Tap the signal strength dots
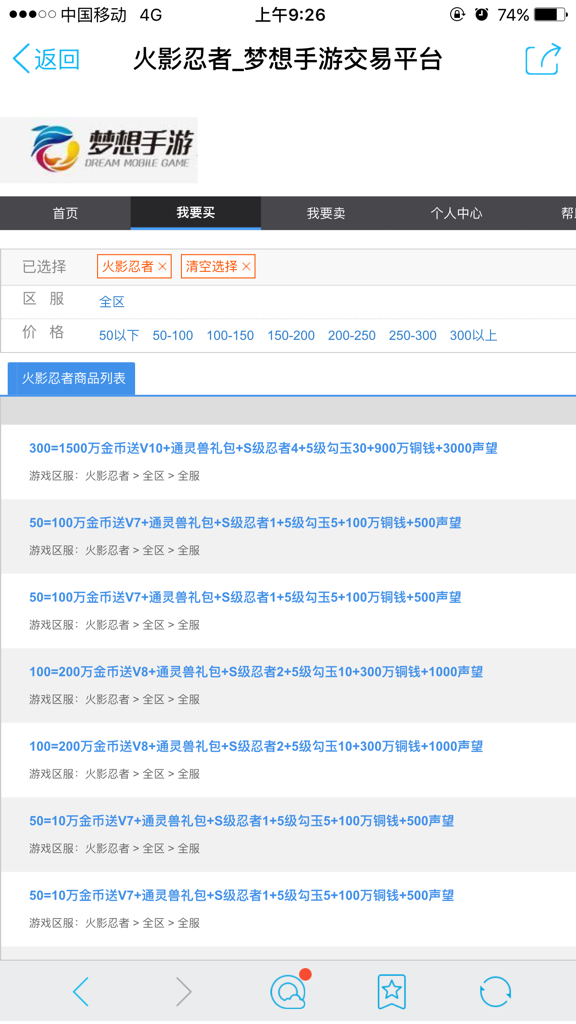Image resolution: width=576 pixels, height=1024 pixels. [32, 14]
